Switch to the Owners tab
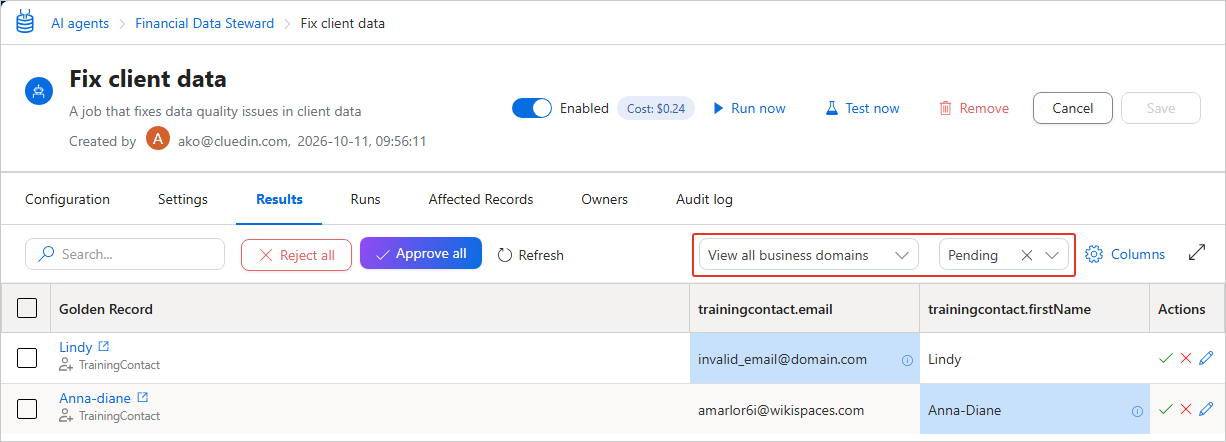 [x=605, y=199]
